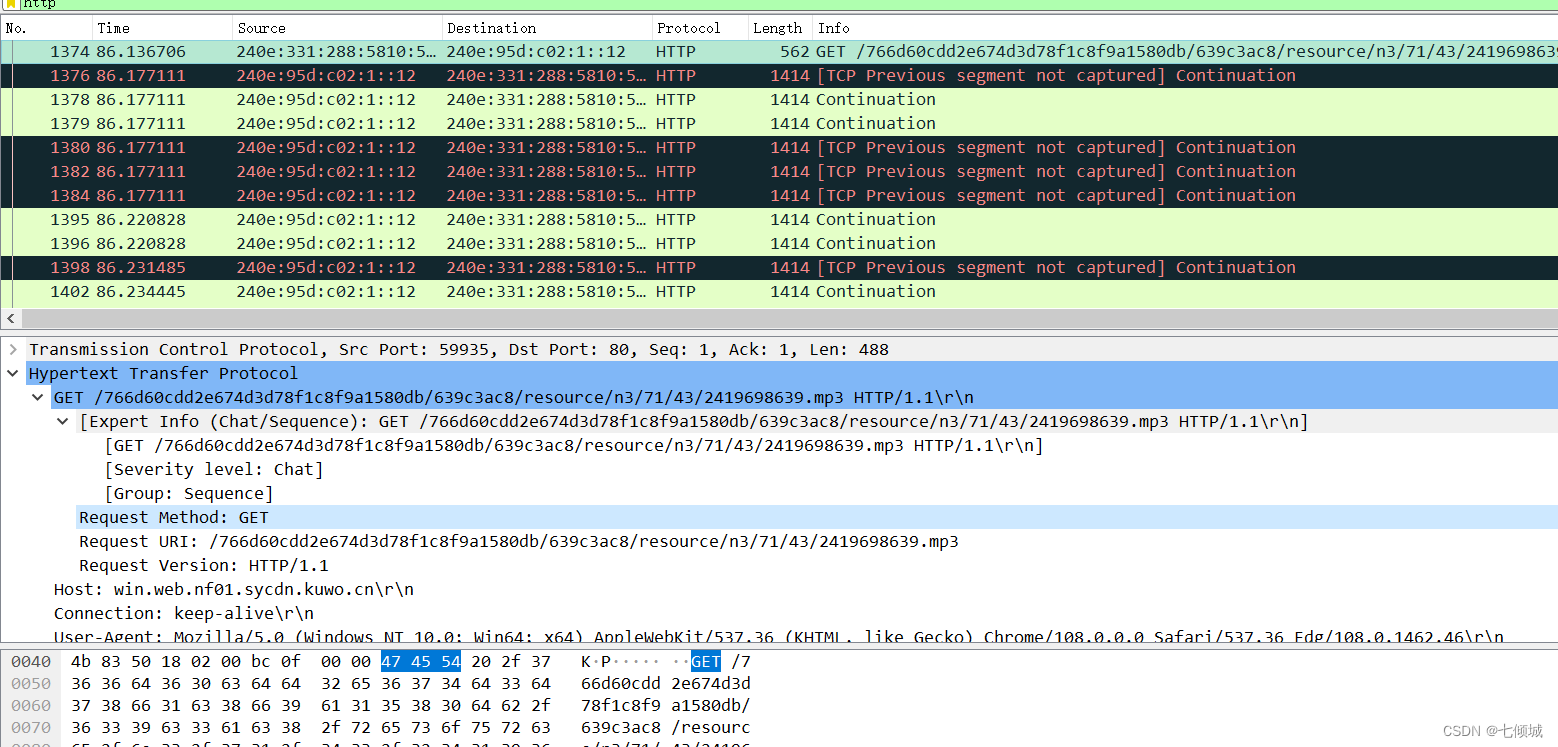Select packet 1382 in the packet list
This screenshot has width=1558, height=747.
click(x=779, y=172)
